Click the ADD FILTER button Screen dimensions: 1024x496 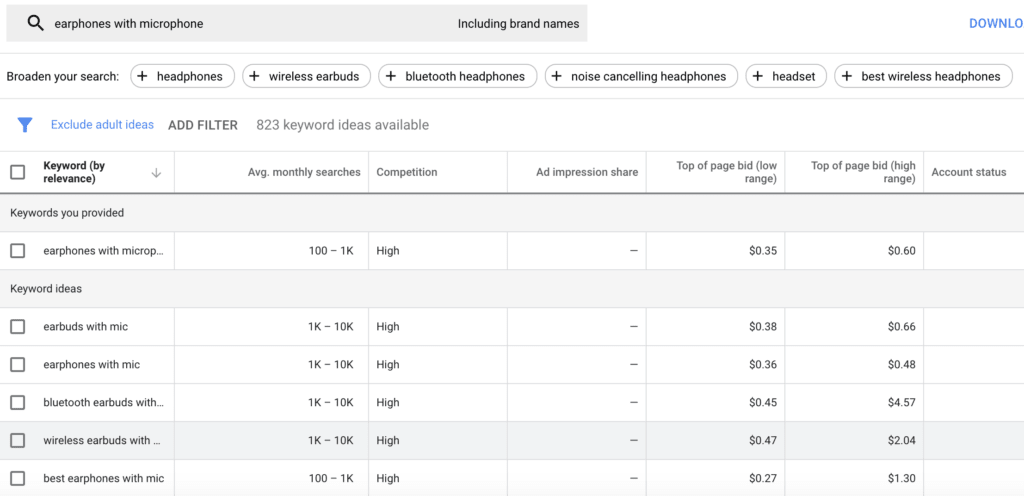click(x=203, y=125)
